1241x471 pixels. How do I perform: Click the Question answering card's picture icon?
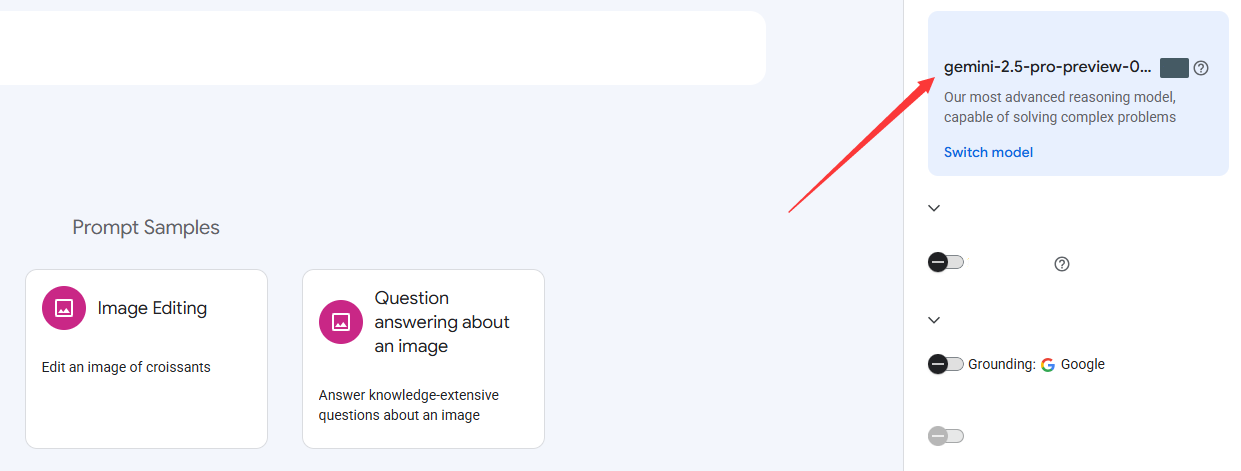coord(341,322)
